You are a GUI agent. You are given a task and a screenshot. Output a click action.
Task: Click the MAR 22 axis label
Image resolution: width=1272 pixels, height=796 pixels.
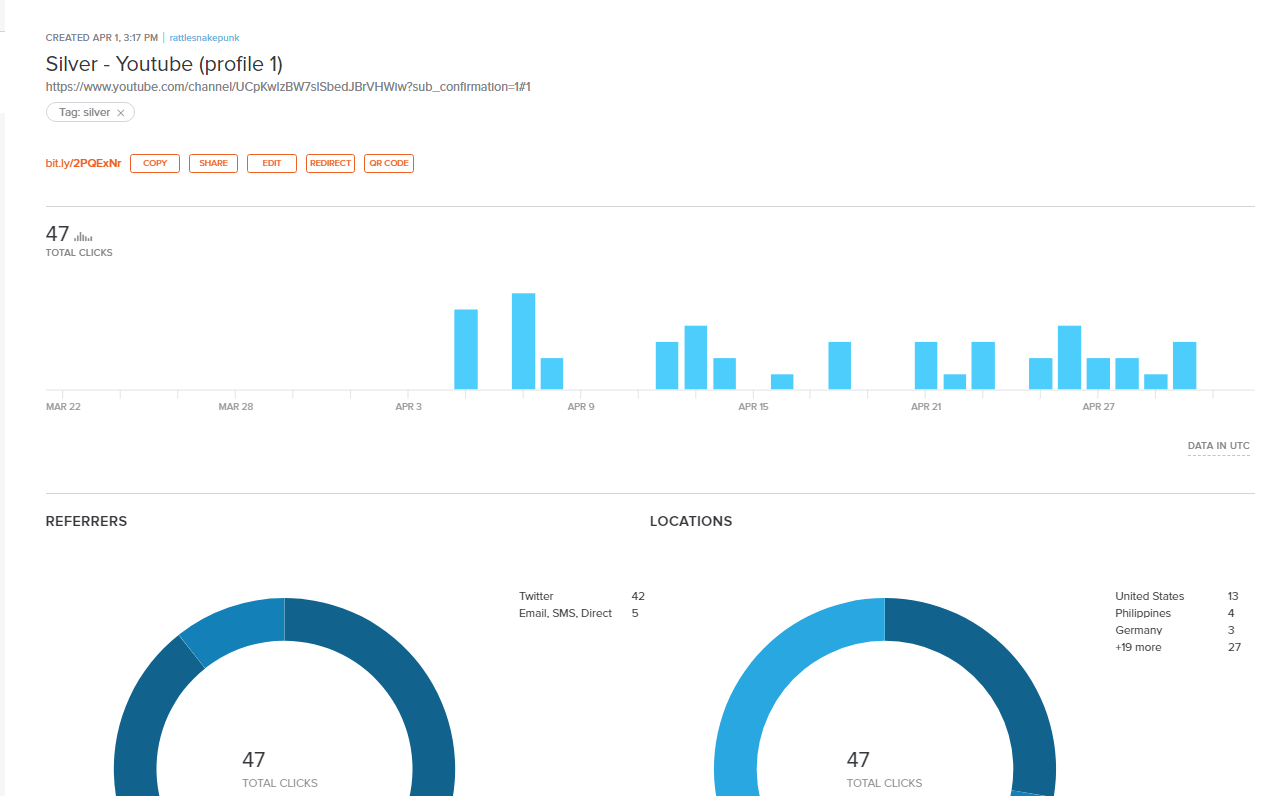pos(63,407)
